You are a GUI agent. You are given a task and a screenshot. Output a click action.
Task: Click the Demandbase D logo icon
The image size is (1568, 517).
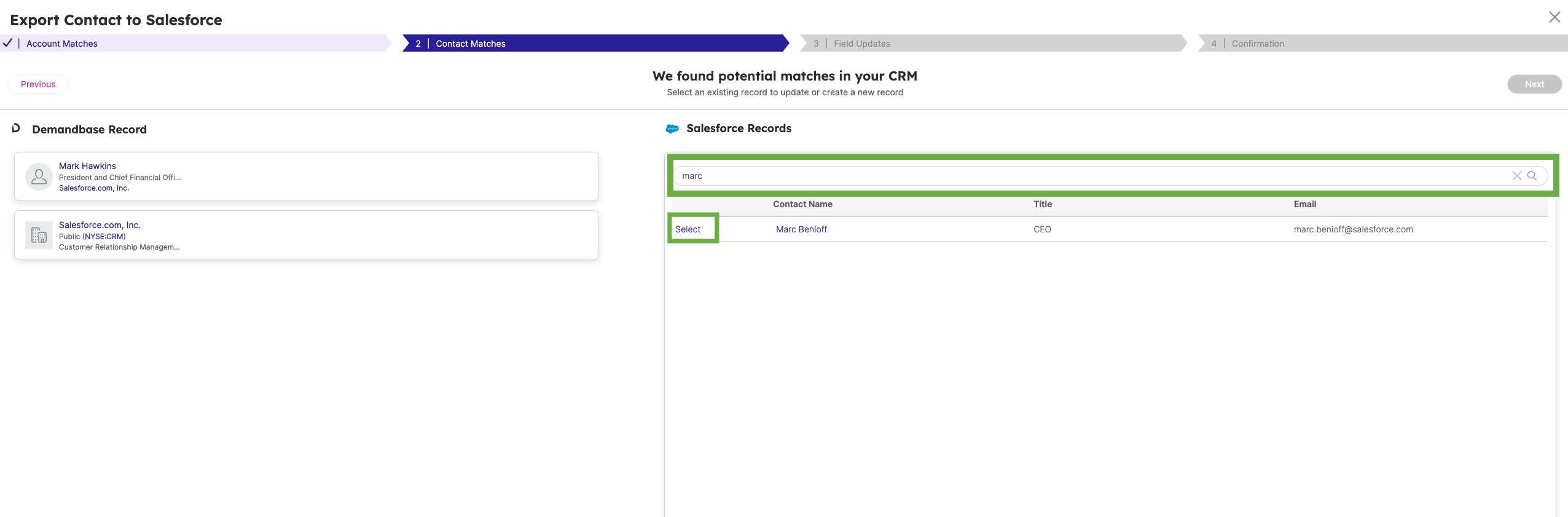tap(16, 128)
